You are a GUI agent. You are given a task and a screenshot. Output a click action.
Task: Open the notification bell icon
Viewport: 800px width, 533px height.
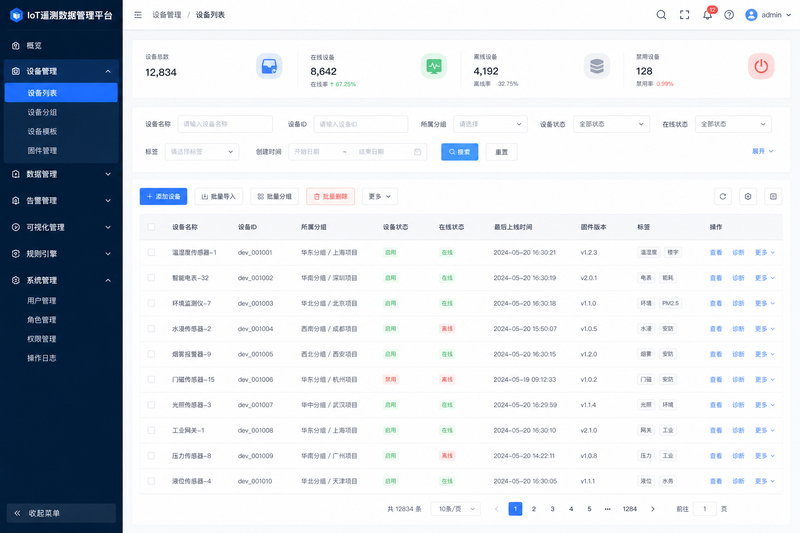[707, 15]
